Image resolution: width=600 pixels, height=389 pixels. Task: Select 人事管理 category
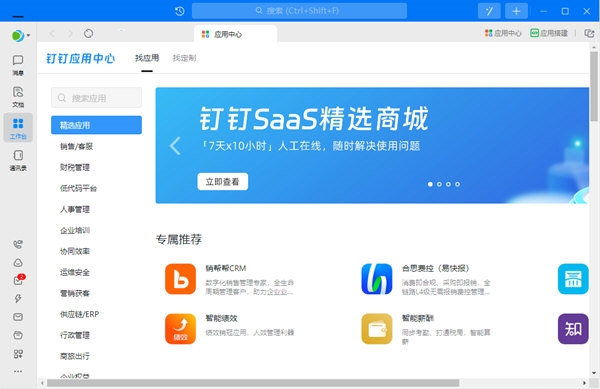click(x=75, y=209)
